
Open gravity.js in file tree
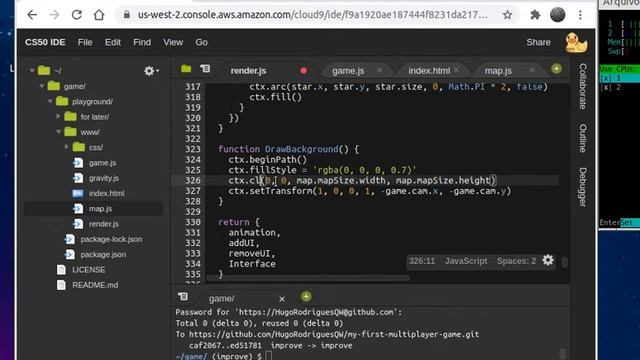click(104, 178)
